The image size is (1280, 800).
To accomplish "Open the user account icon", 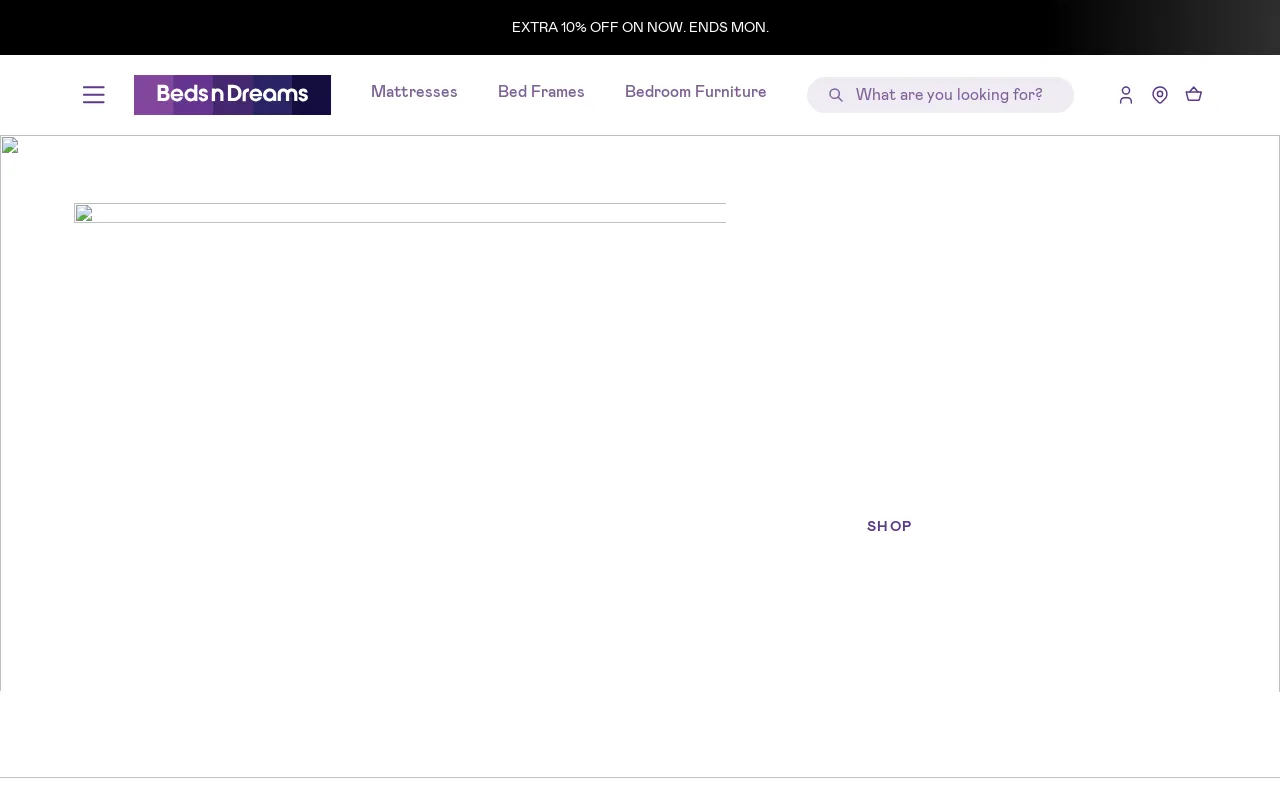I will click(x=1126, y=95).
